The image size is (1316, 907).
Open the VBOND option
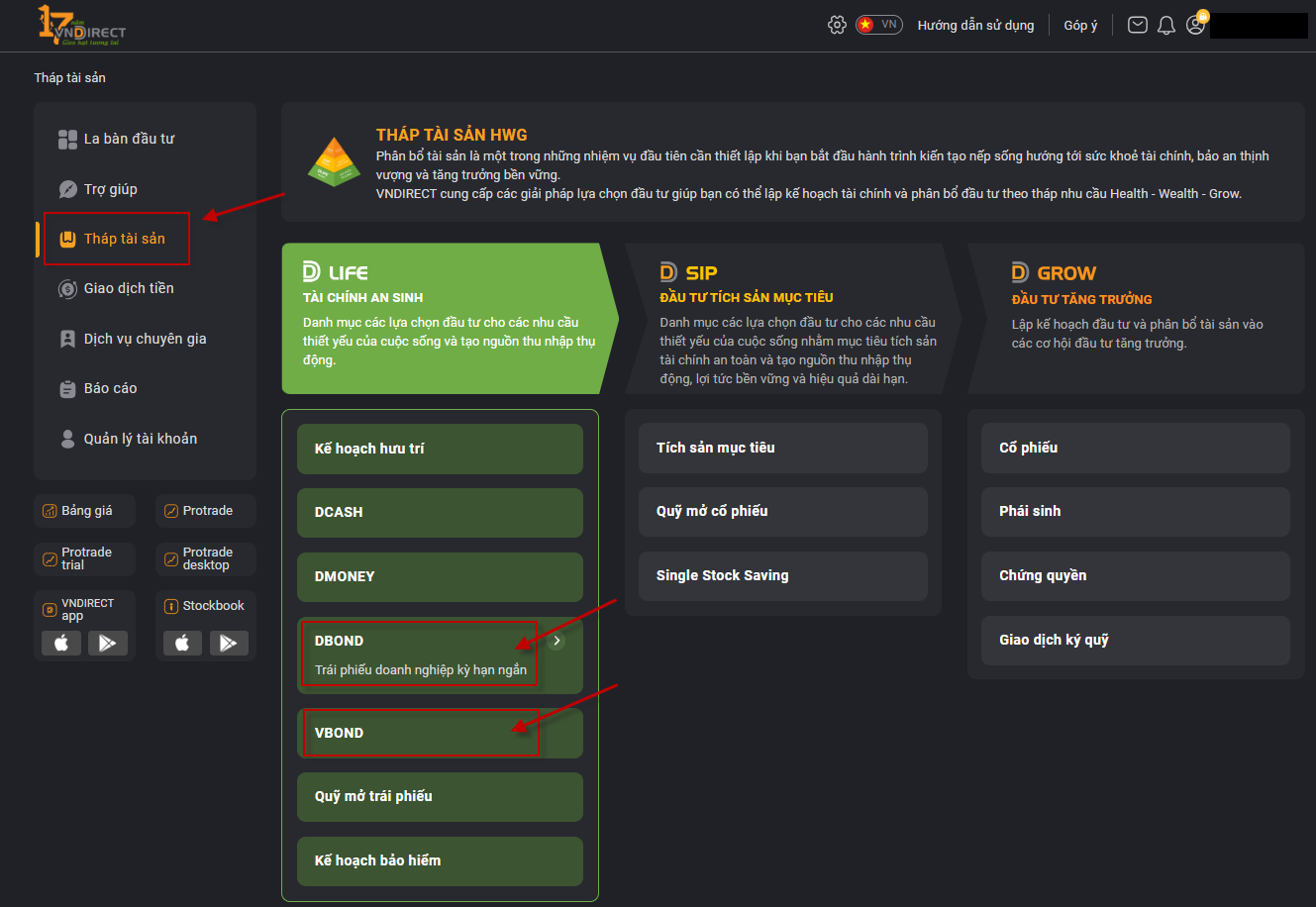[440, 733]
